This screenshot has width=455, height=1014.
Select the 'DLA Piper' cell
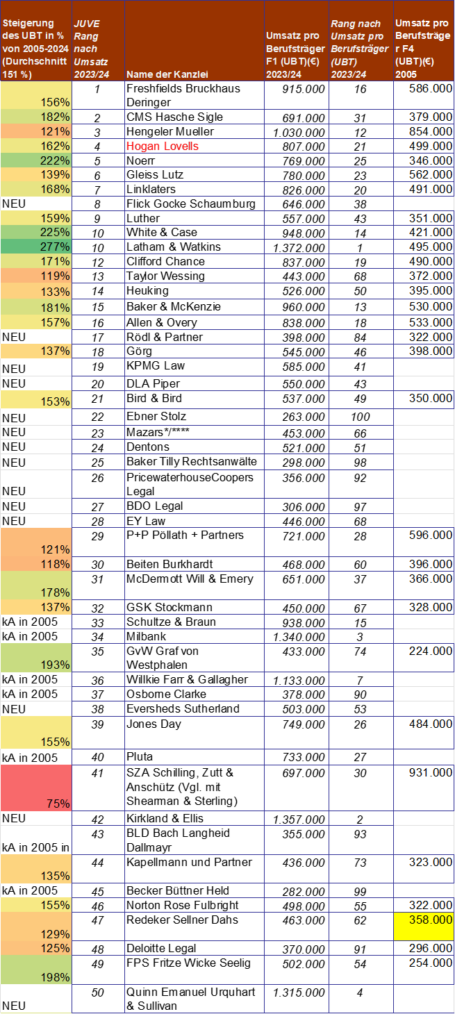194,382
